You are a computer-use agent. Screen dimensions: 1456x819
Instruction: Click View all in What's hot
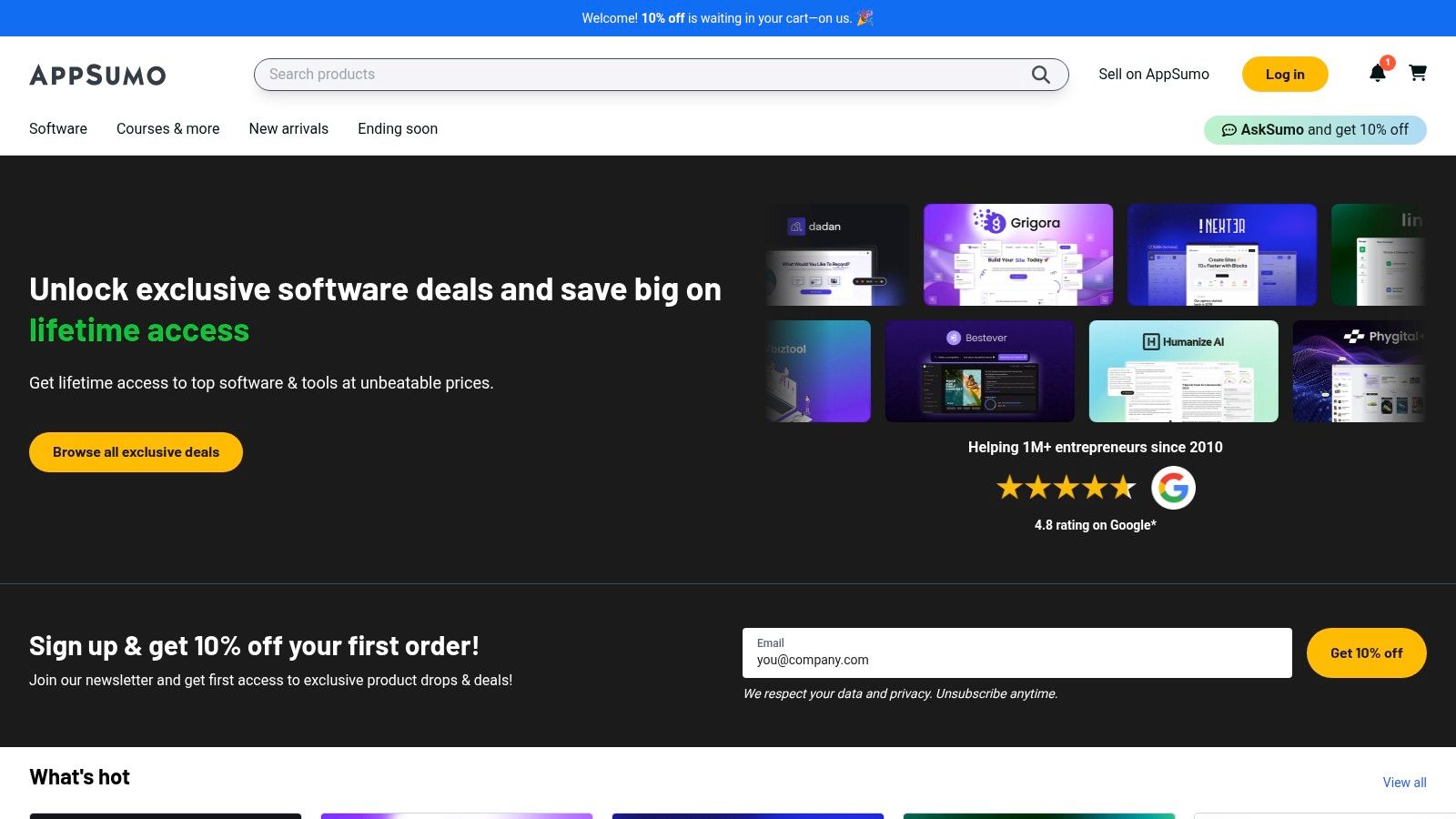click(1405, 783)
